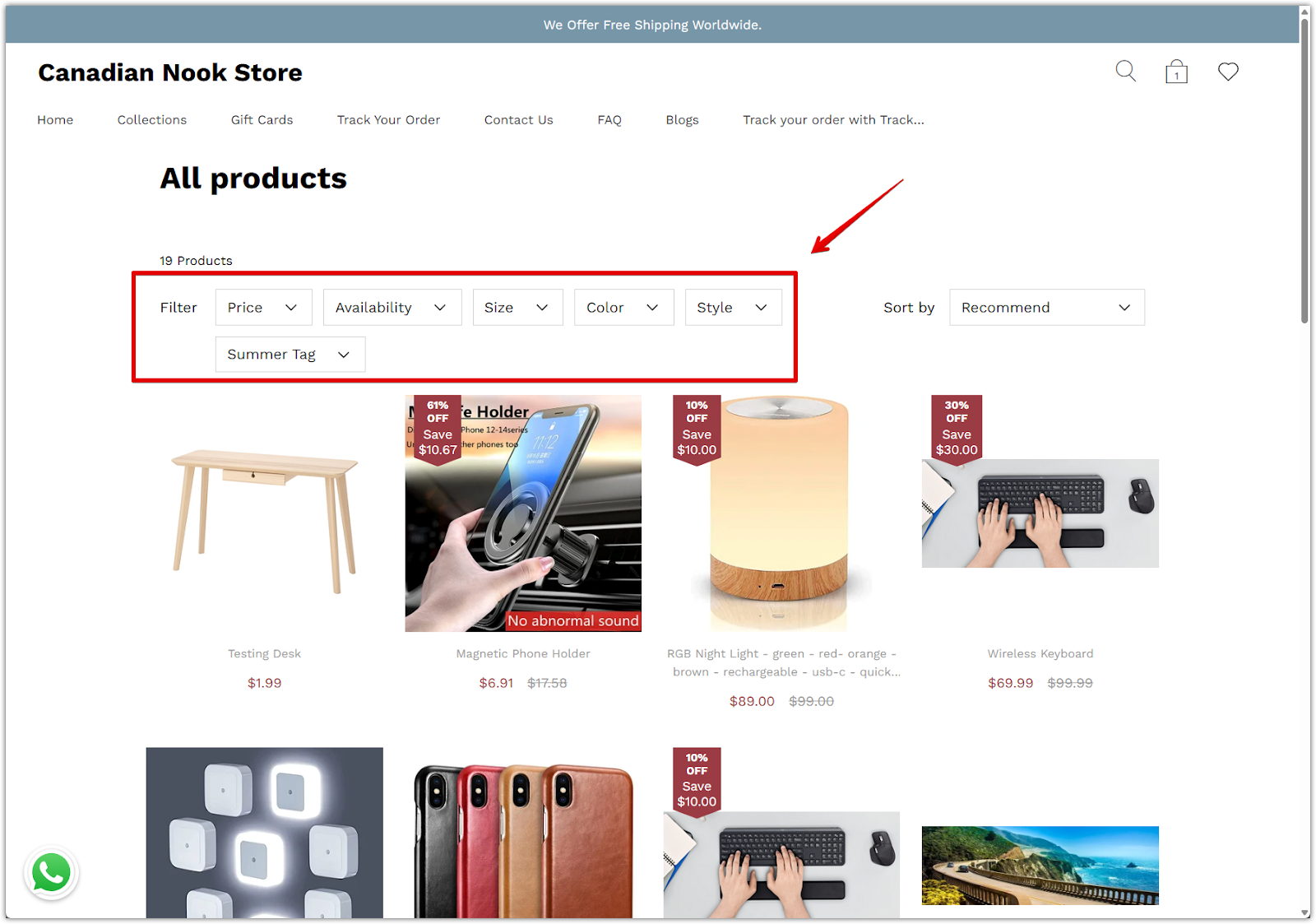The width and height of the screenshot is (1316, 924).
Task: Click the Testing Desk product image
Action: [264, 513]
